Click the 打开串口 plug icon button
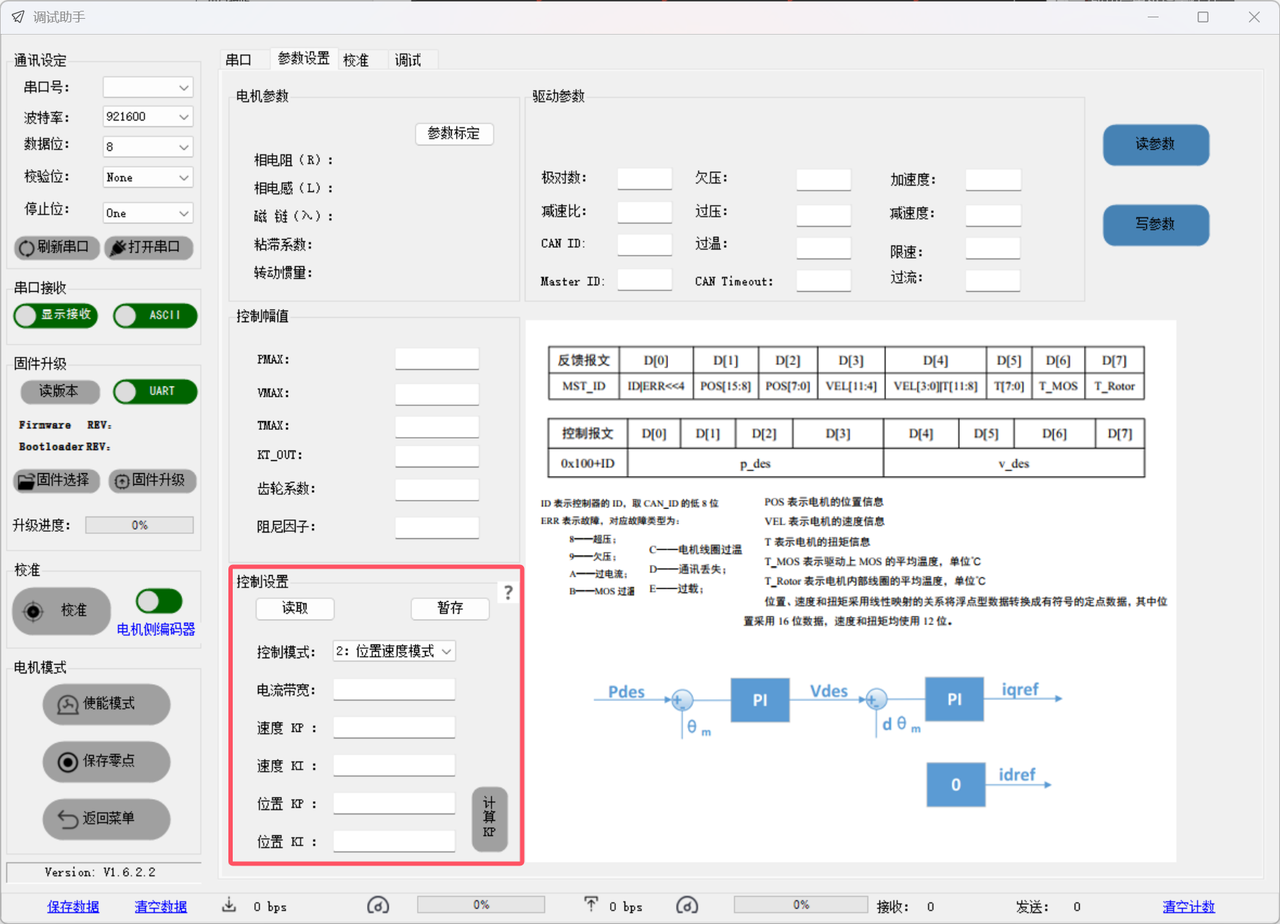Screen dimensions: 1280x924 (x=148, y=247)
